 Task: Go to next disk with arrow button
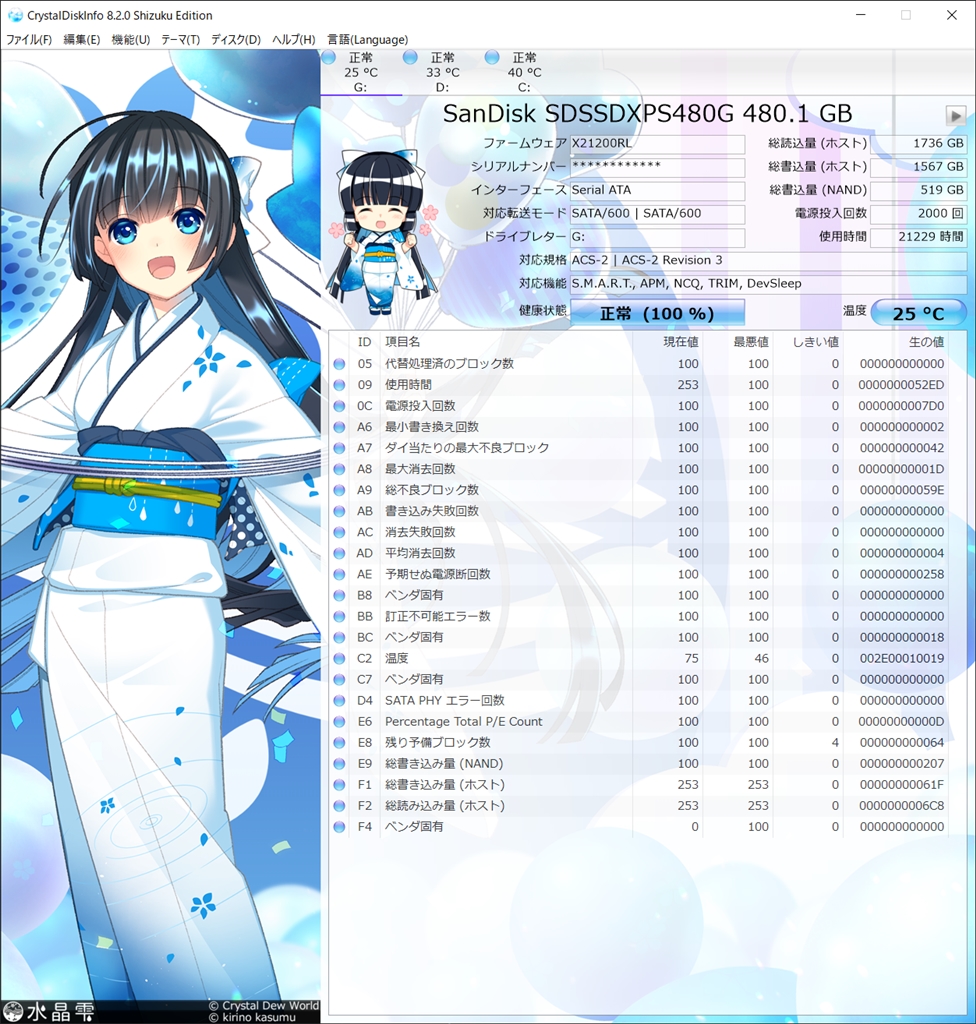click(956, 116)
